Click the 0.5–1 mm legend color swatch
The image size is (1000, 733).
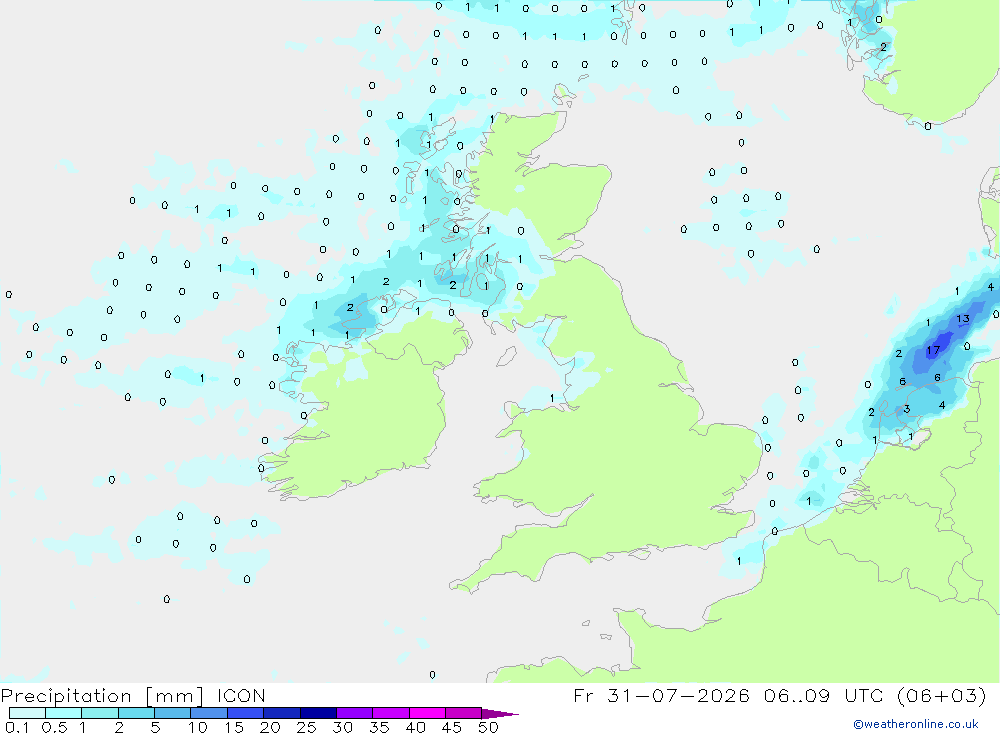(x=64, y=713)
